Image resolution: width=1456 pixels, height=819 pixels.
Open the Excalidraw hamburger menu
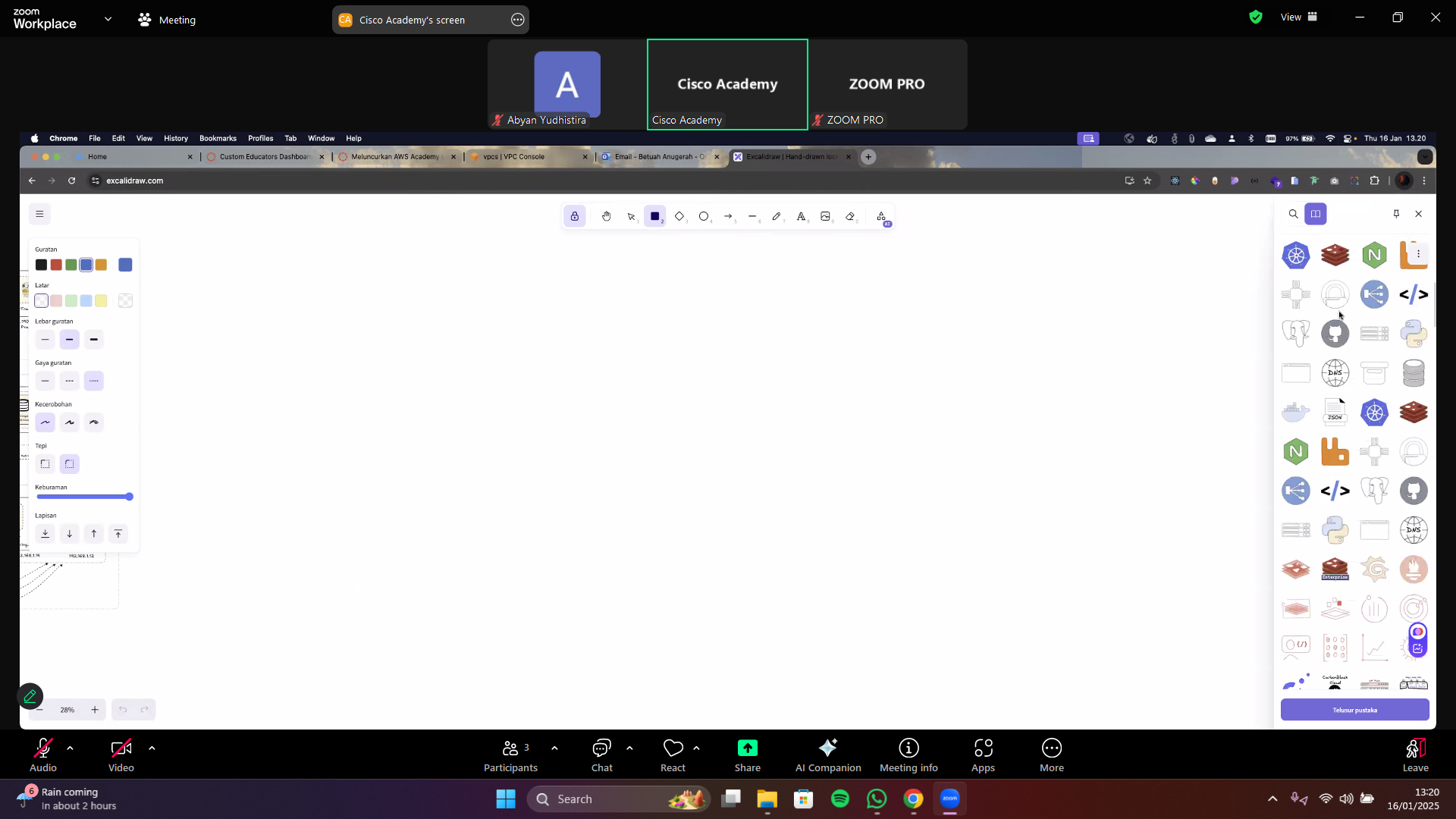(40, 214)
